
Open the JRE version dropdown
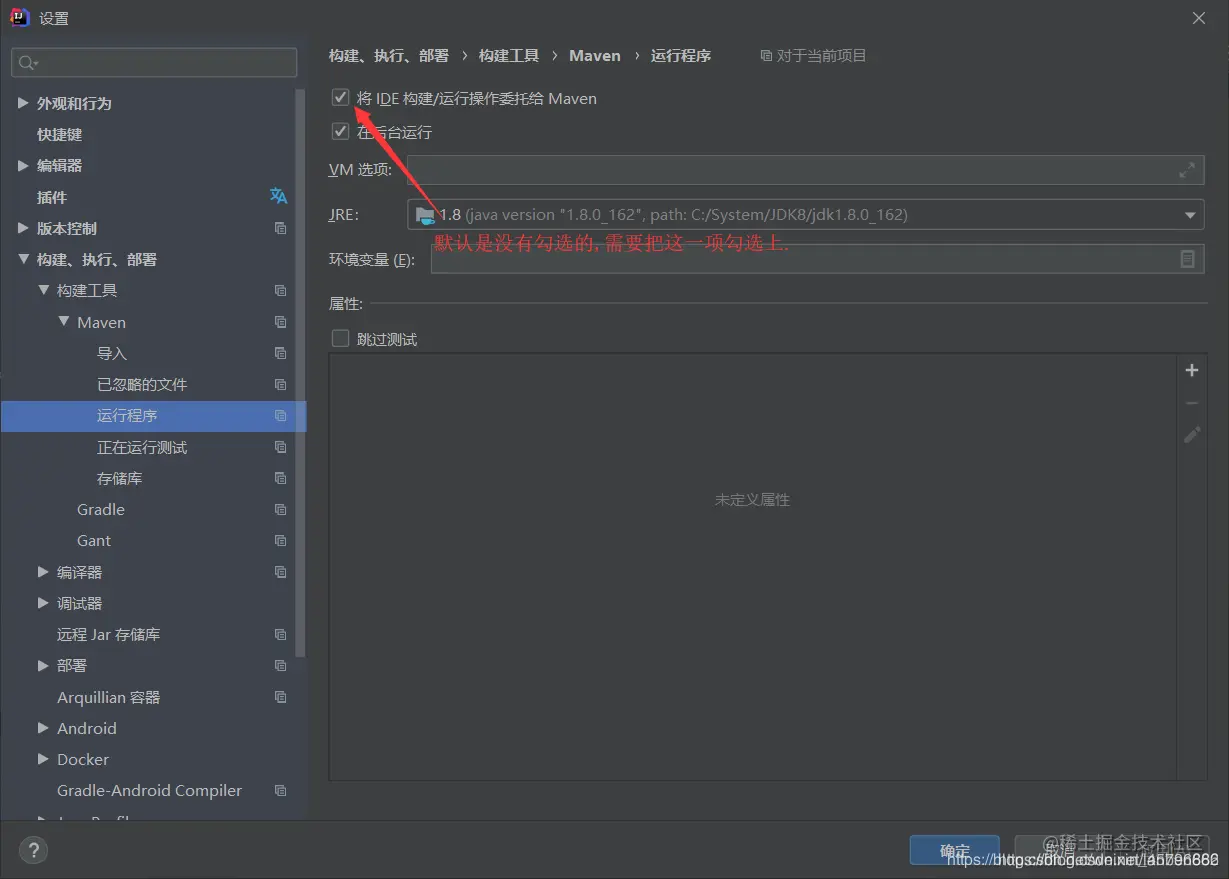(x=1190, y=215)
